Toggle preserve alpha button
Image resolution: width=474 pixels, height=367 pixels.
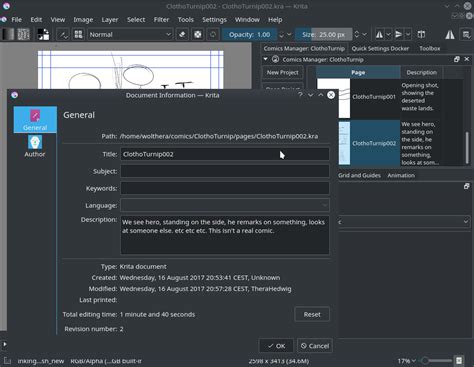(198, 34)
